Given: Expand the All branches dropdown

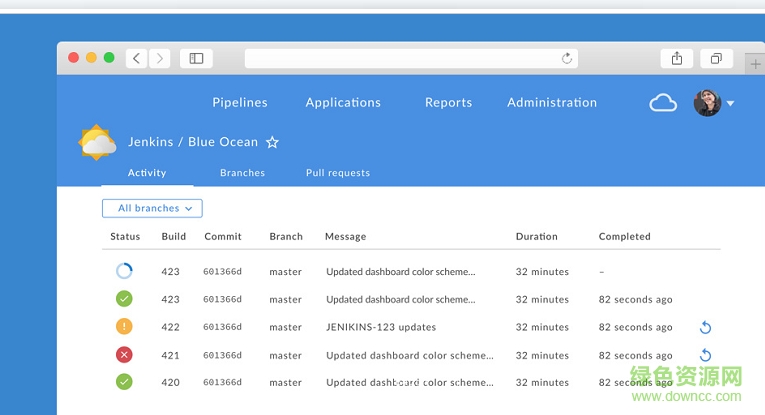Looking at the screenshot, I should 152,208.
